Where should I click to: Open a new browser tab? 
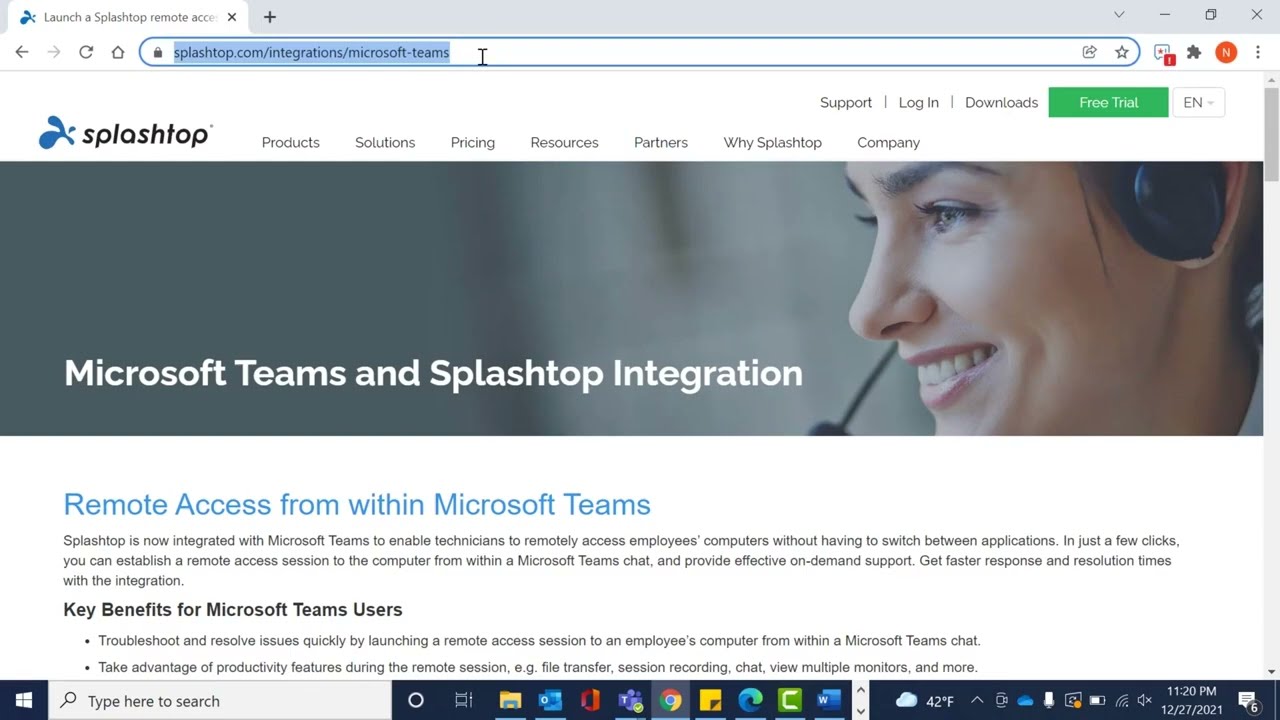click(x=270, y=17)
